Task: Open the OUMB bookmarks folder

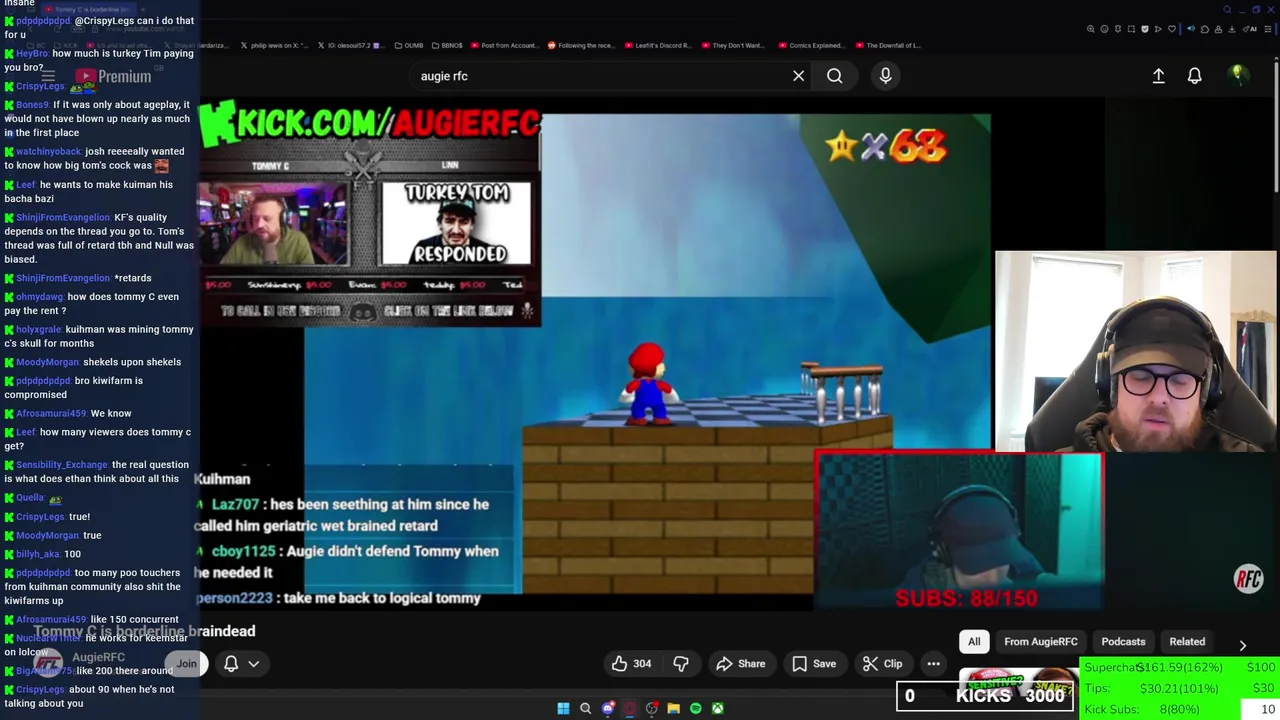Action: [x=411, y=45]
